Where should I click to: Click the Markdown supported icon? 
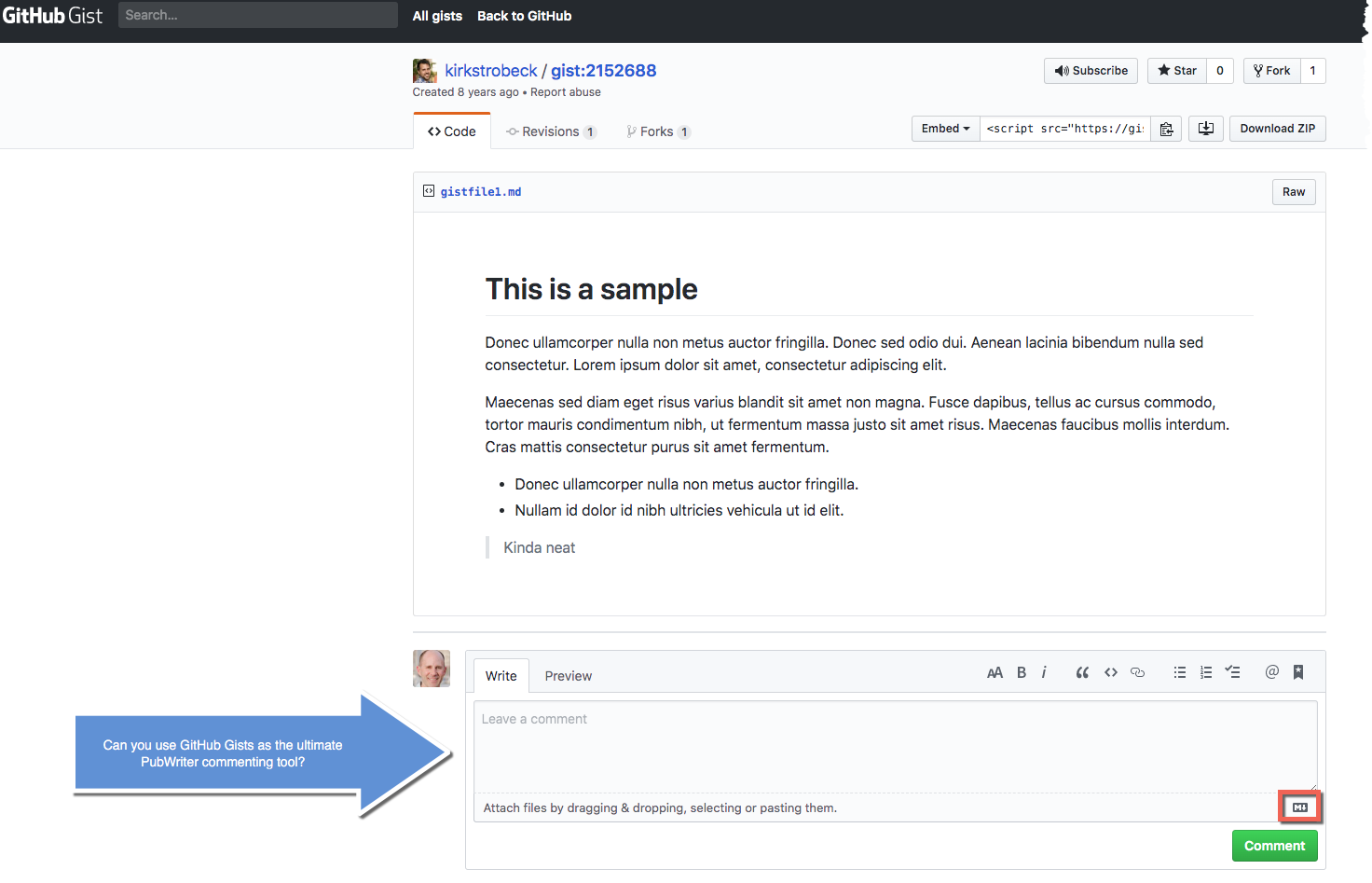[x=1300, y=807]
